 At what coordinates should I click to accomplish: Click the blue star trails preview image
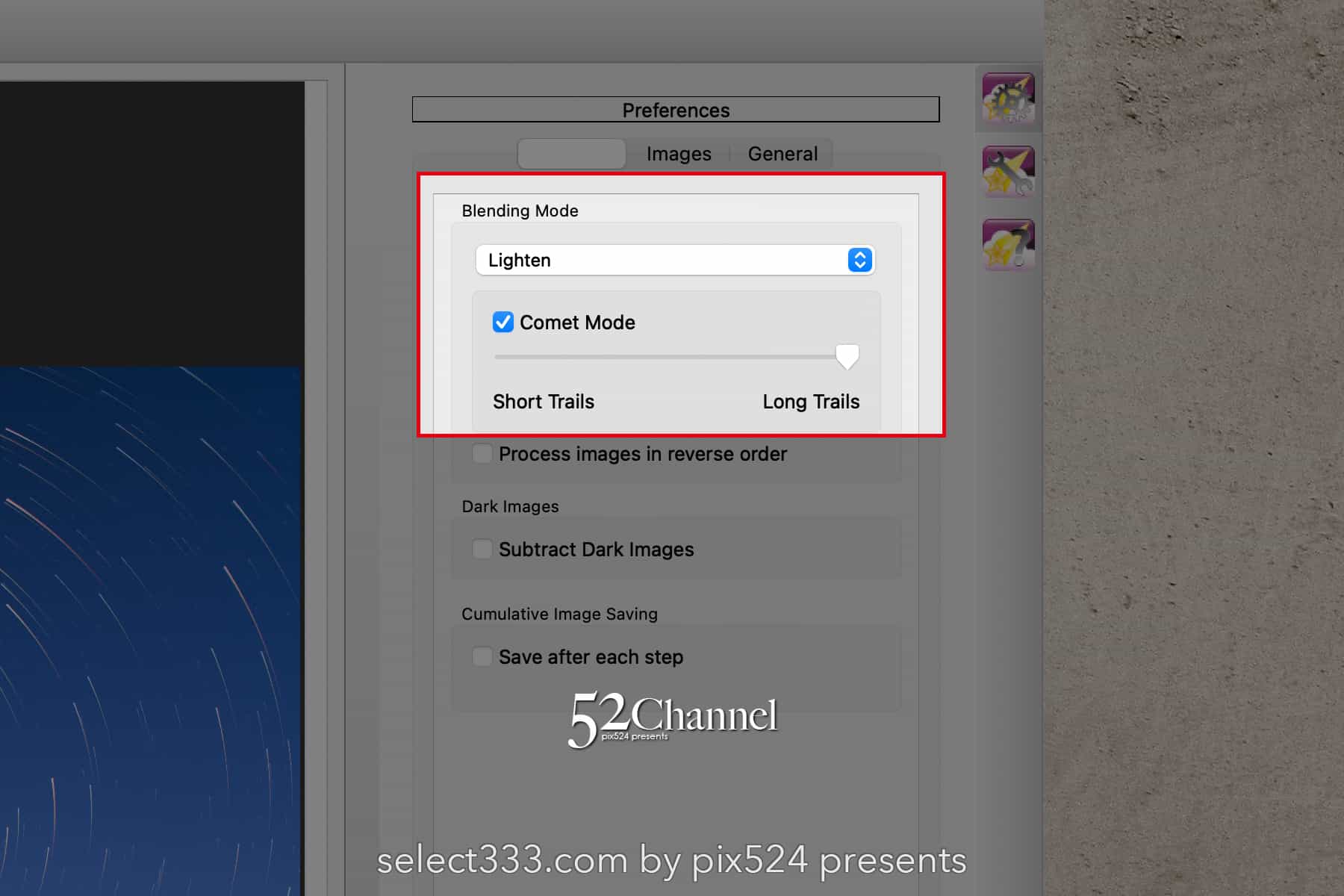coord(149,627)
